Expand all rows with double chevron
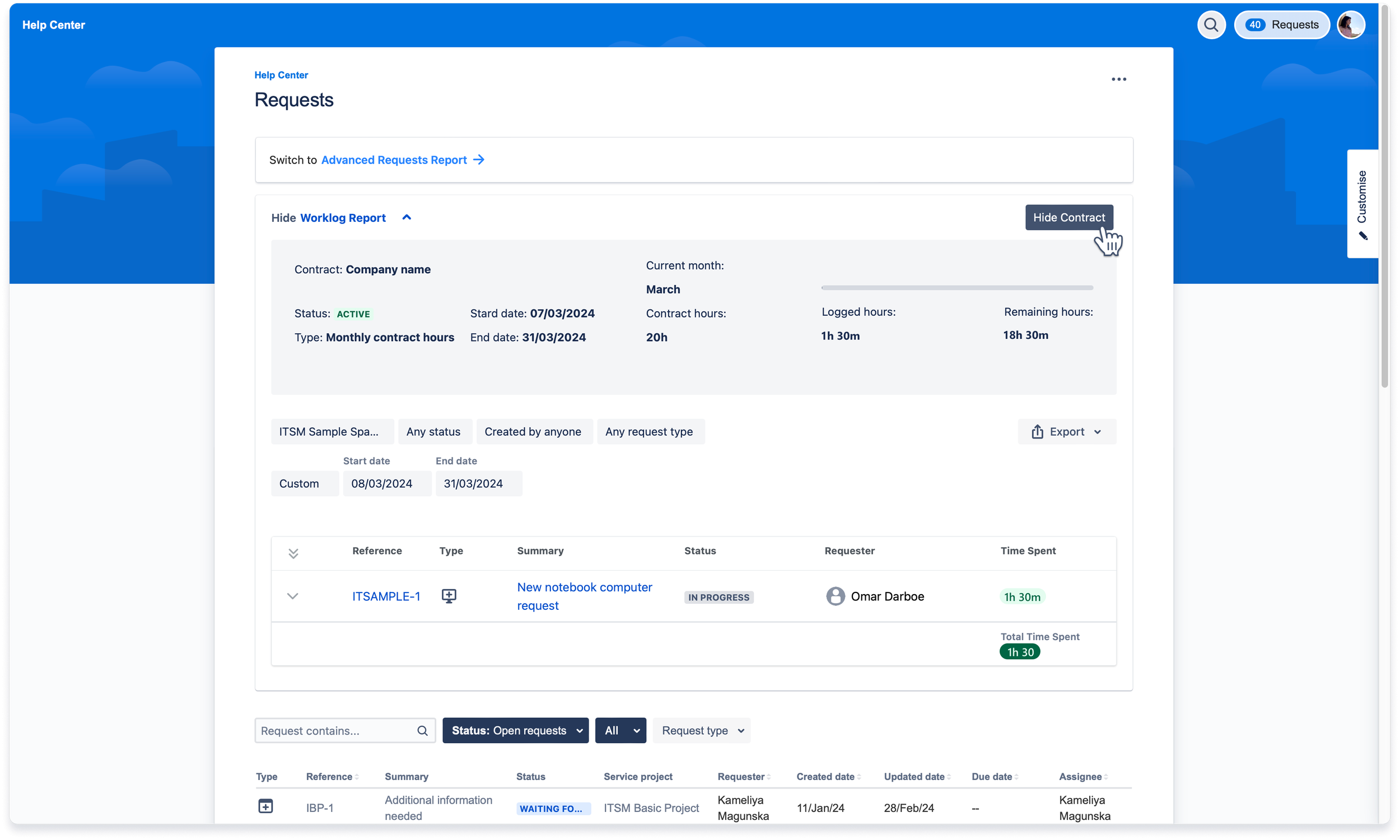Image resolution: width=1400 pixels, height=840 pixels. pos(293,553)
